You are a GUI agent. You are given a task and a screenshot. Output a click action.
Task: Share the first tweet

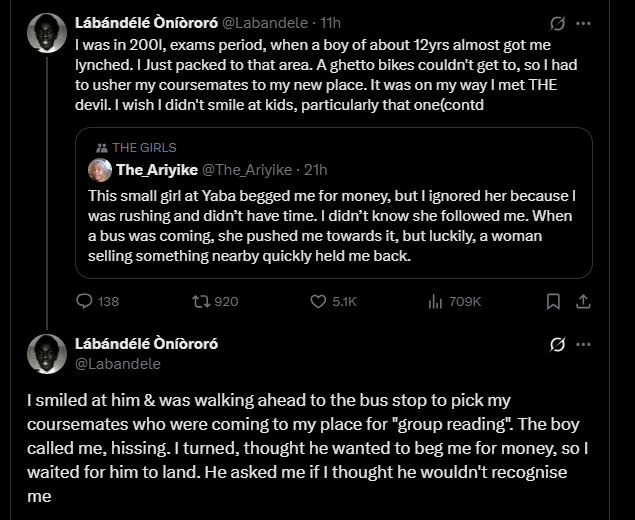tap(584, 301)
